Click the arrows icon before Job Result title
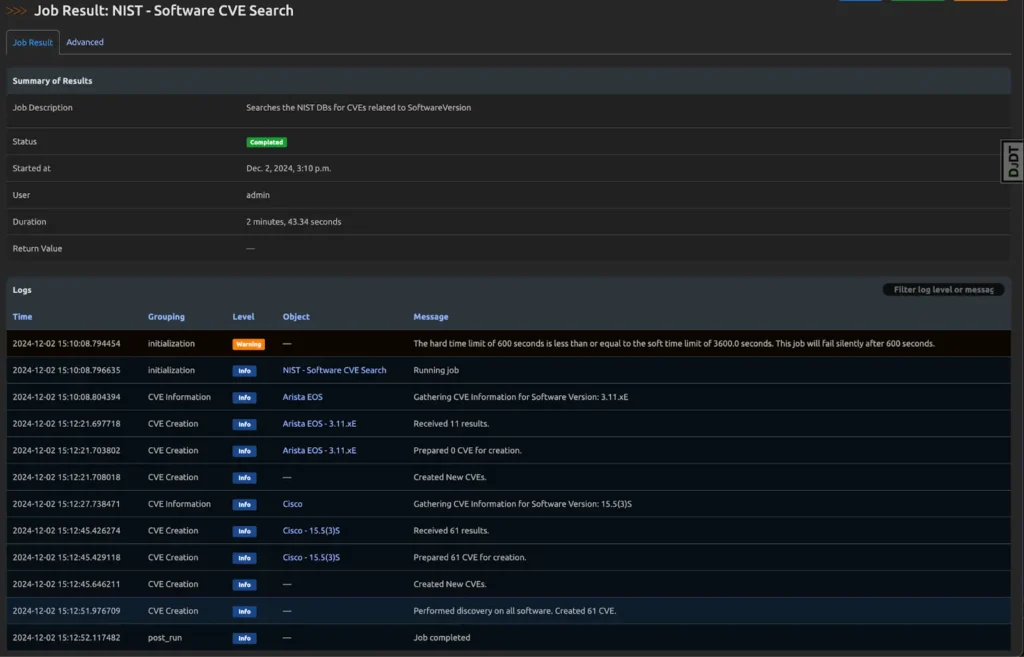 pos(17,11)
